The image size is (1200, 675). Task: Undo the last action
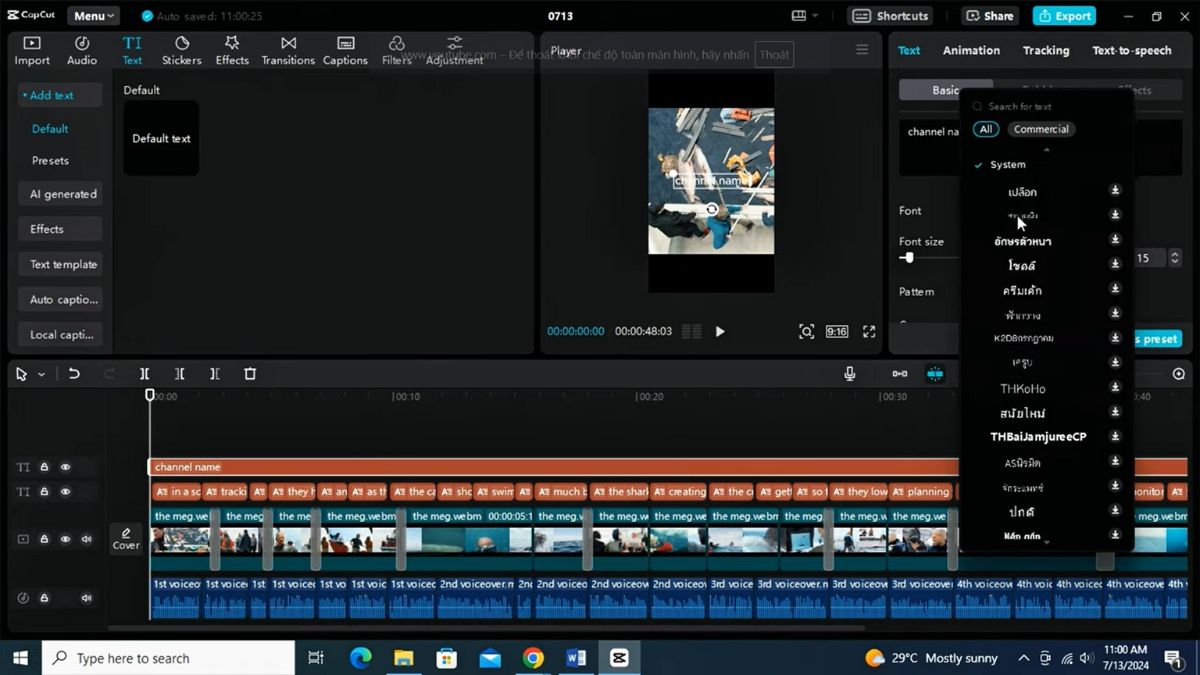(x=74, y=373)
